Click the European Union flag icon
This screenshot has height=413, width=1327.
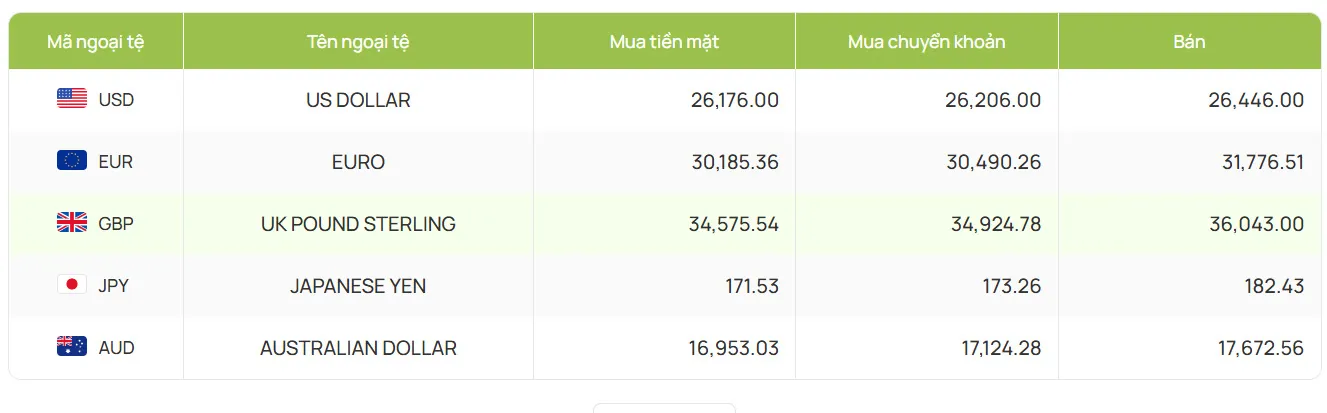[x=72, y=161]
